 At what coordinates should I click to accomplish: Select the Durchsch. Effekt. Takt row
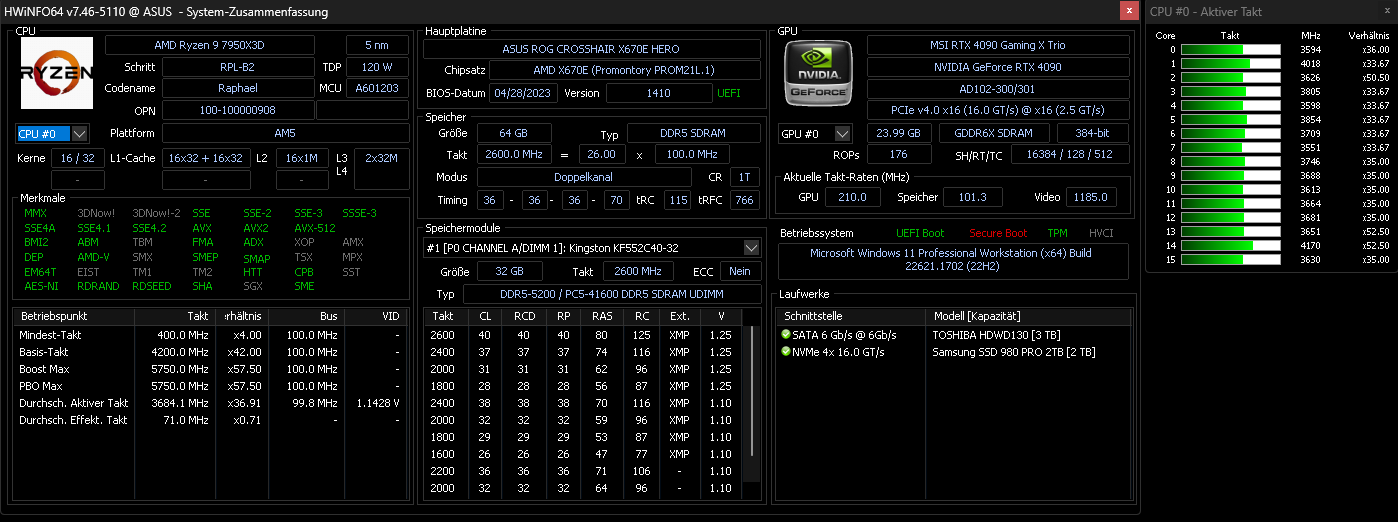click(210, 420)
